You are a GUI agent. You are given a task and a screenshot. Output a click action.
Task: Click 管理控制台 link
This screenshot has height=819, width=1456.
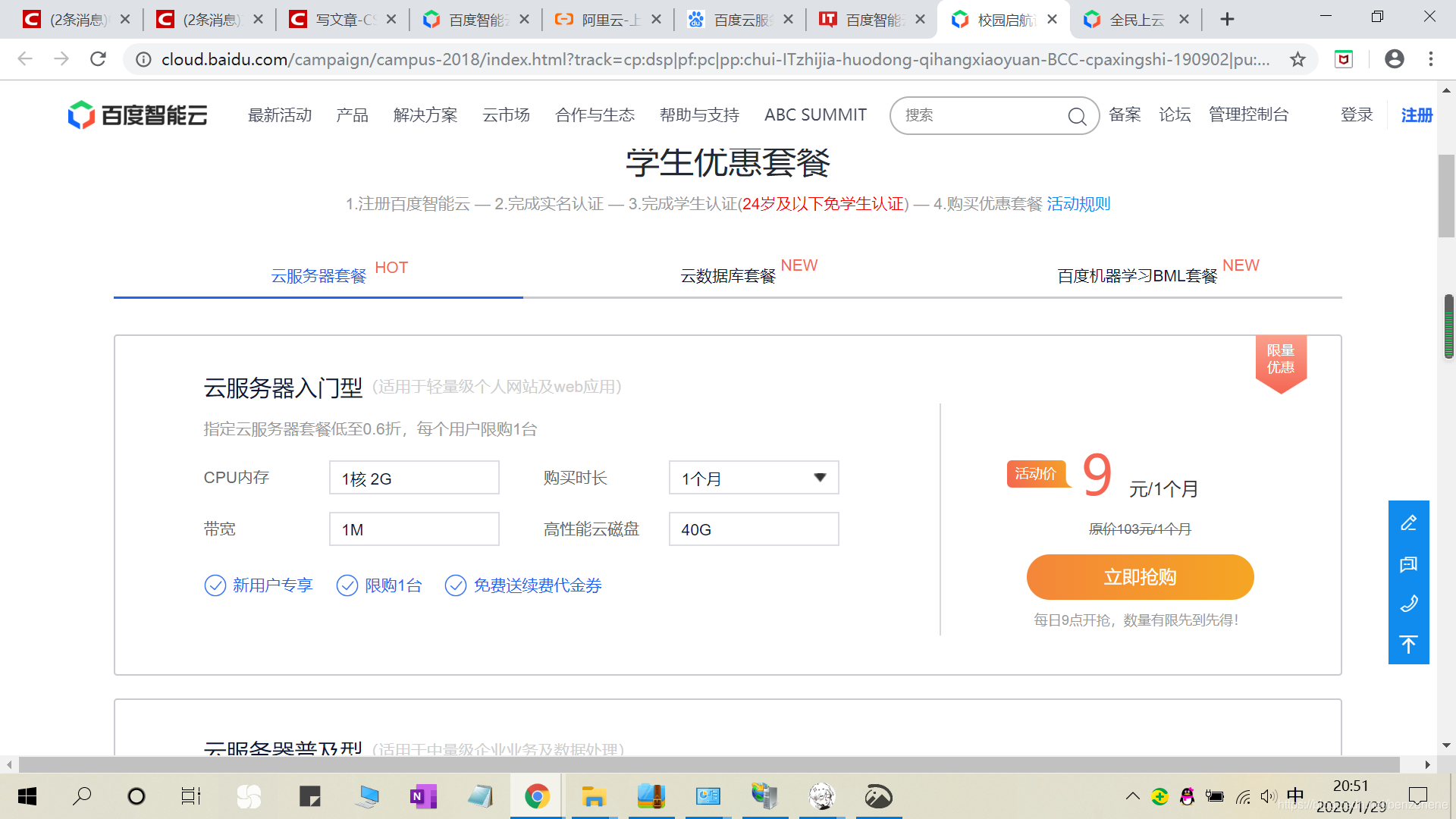coord(1248,115)
